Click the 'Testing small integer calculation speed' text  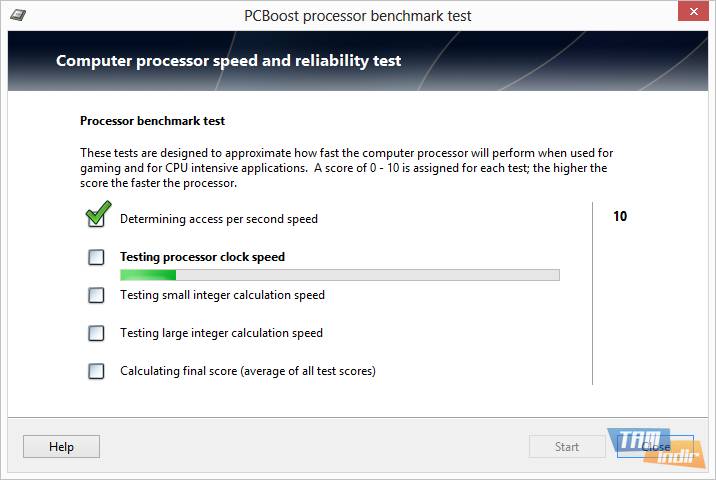coord(222,295)
